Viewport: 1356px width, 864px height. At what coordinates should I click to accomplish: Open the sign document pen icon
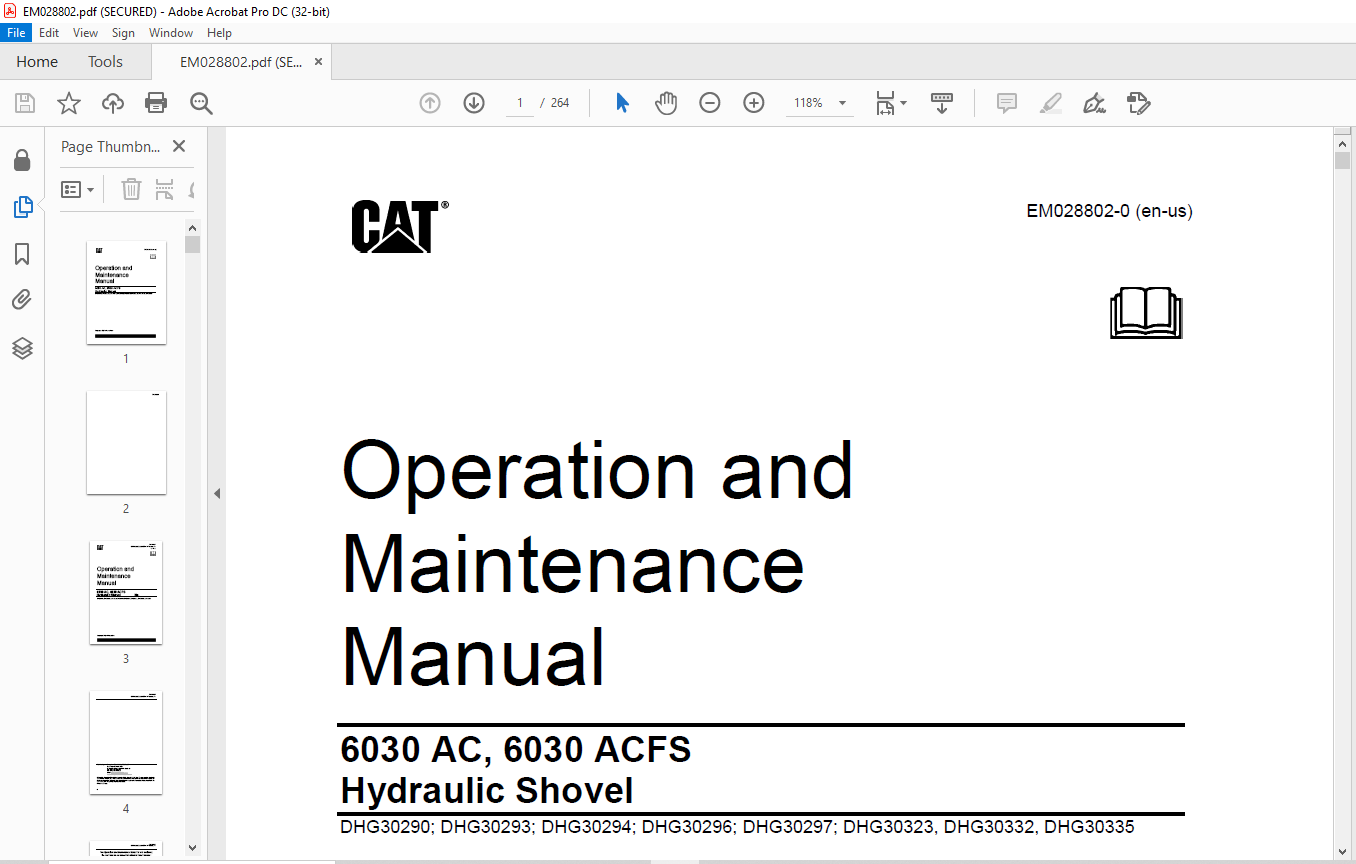(1094, 103)
